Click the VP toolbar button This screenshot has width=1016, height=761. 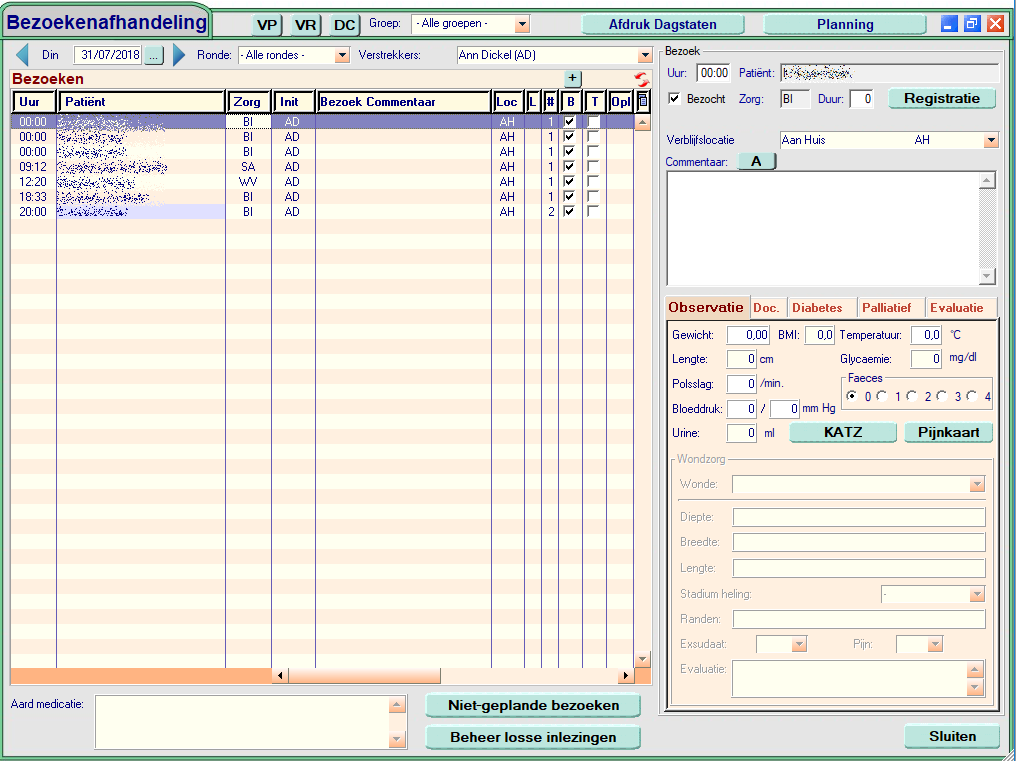coord(267,25)
